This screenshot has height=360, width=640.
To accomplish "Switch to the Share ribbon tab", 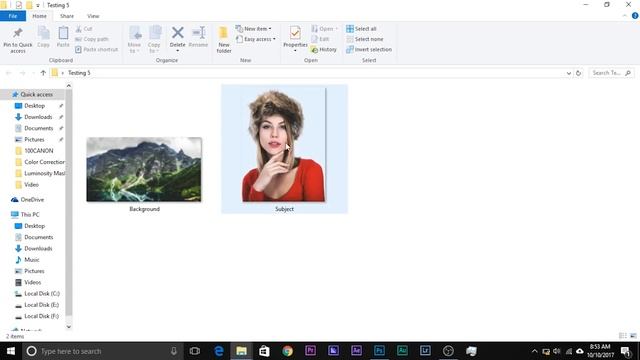I will (x=67, y=16).
